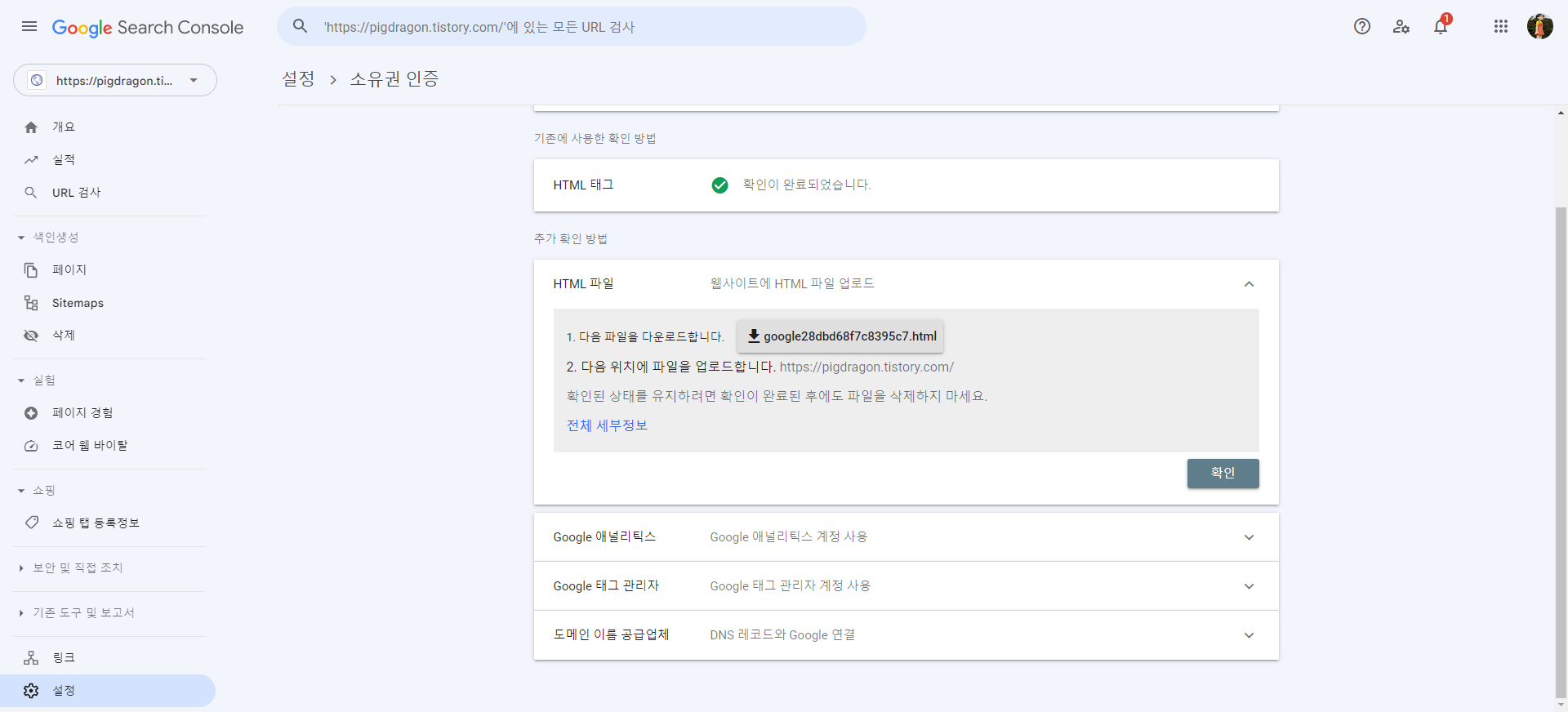Click the scrollbar down arrow
The width and height of the screenshot is (1568, 712).
pyautogui.click(x=1561, y=705)
